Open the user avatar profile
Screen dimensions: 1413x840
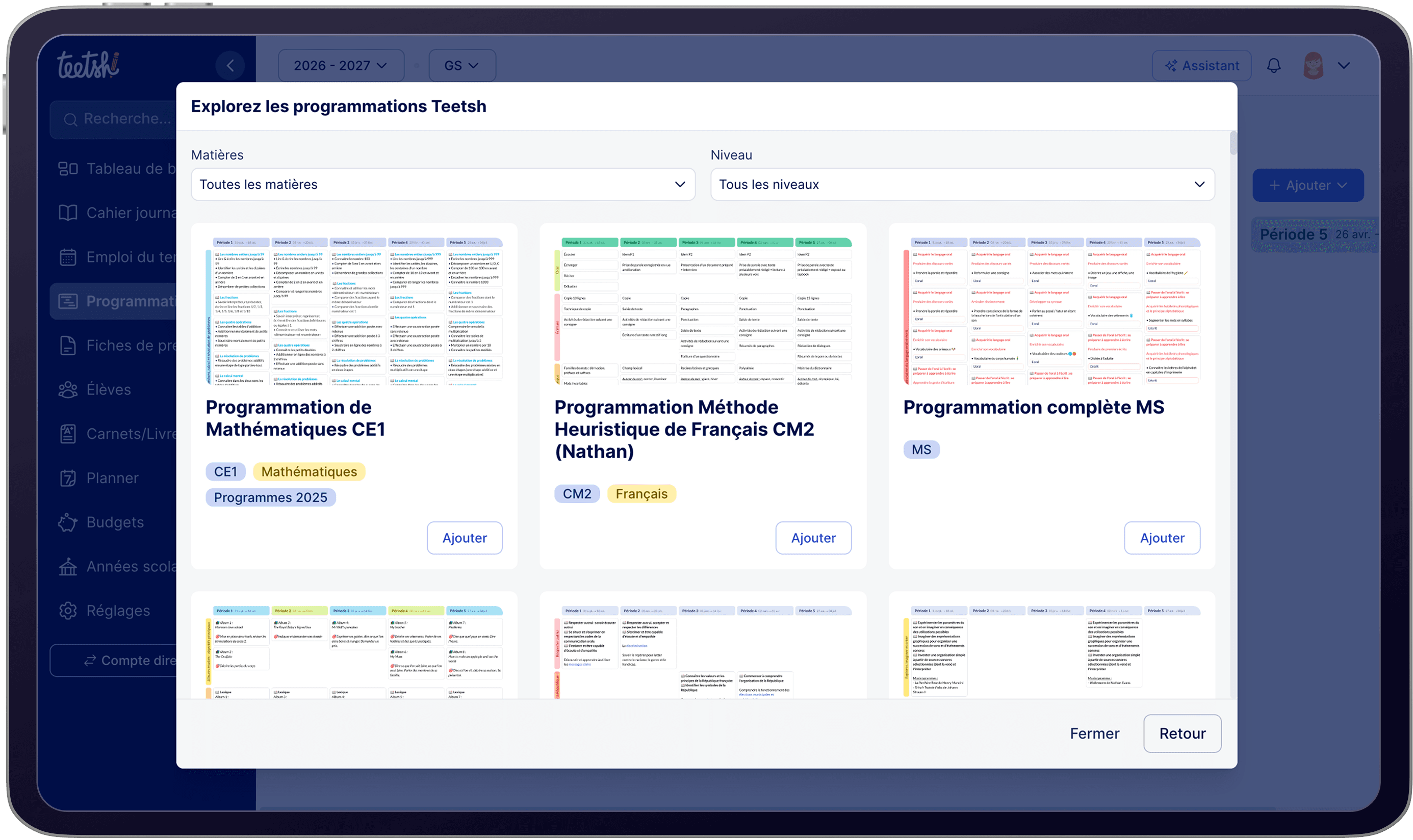pyautogui.click(x=1314, y=66)
